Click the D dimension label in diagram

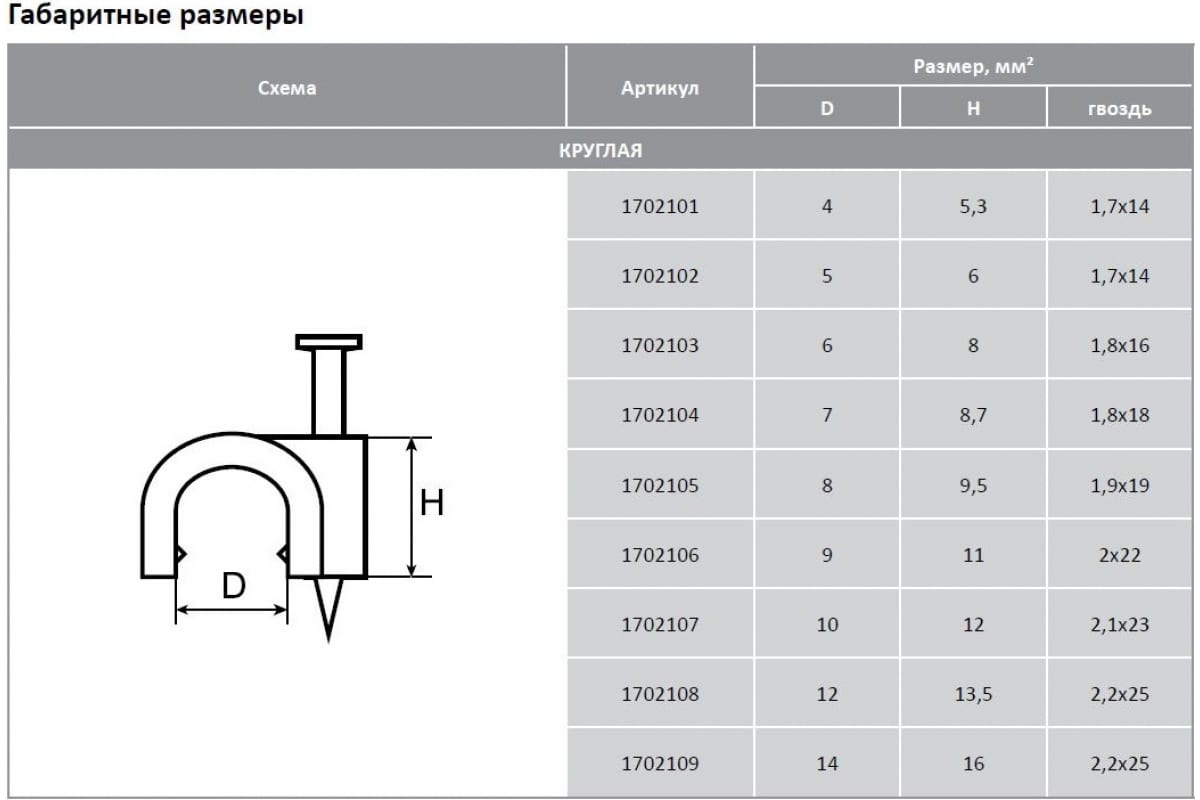point(233,586)
